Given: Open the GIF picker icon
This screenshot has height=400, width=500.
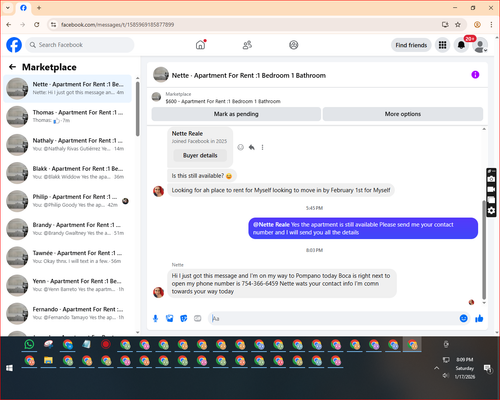Looking at the screenshot, I should [198, 318].
